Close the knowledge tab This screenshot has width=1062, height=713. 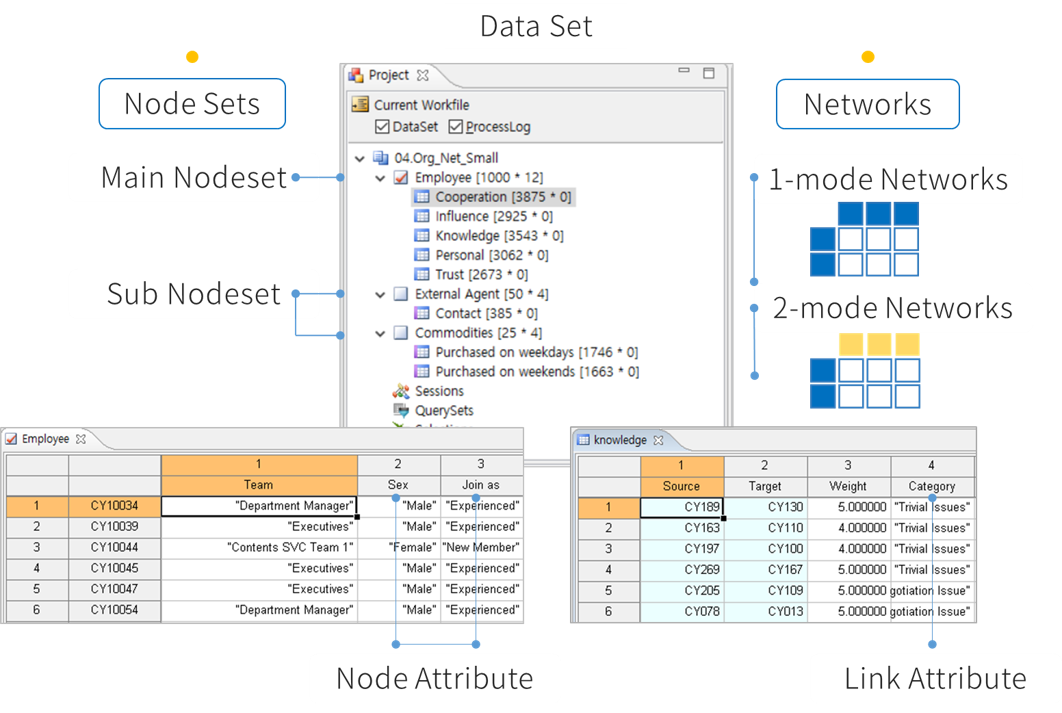click(x=658, y=441)
